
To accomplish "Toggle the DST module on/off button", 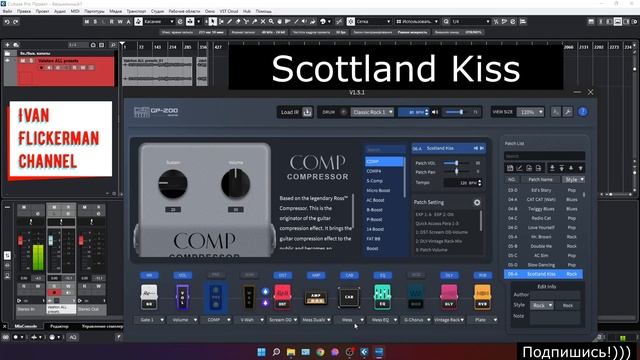I will [x=282, y=276].
